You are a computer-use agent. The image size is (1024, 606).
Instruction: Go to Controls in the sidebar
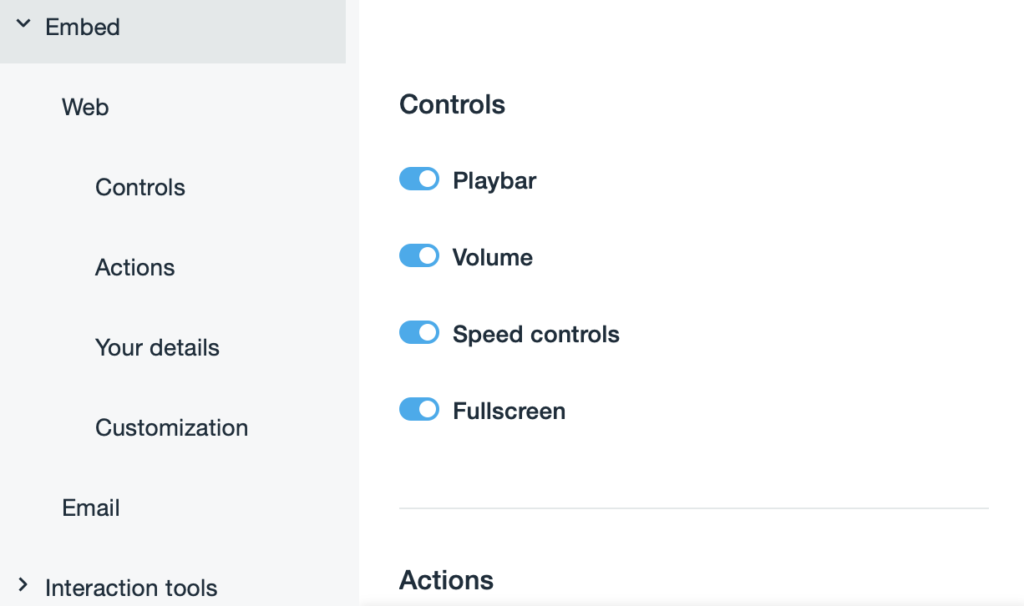pos(140,187)
